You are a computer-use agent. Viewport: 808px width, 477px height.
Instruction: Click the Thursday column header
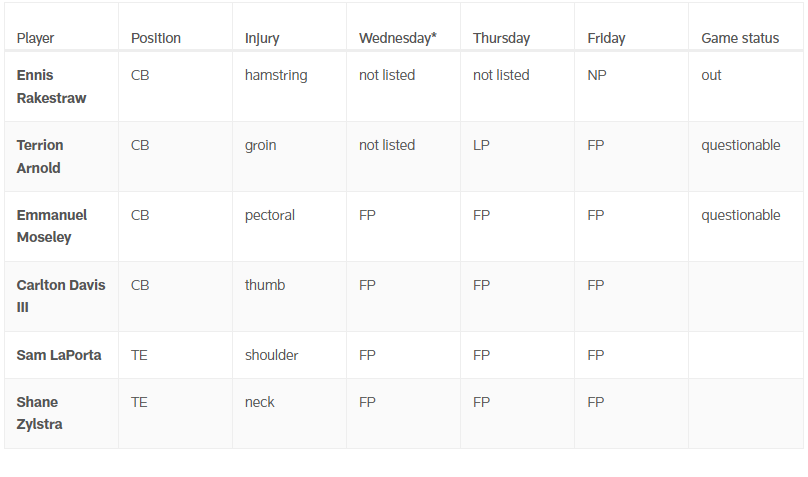coord(501,39)
